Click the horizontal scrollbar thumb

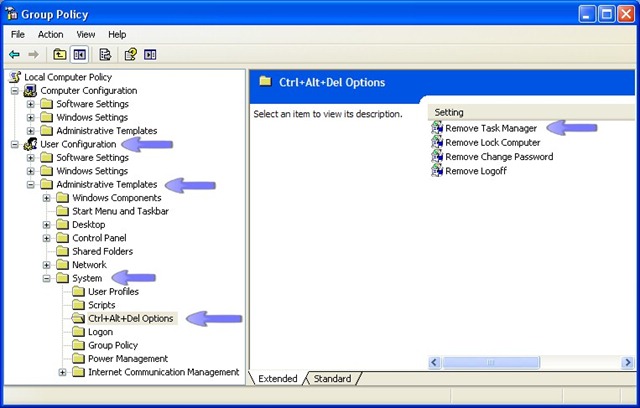pos(491,362)
